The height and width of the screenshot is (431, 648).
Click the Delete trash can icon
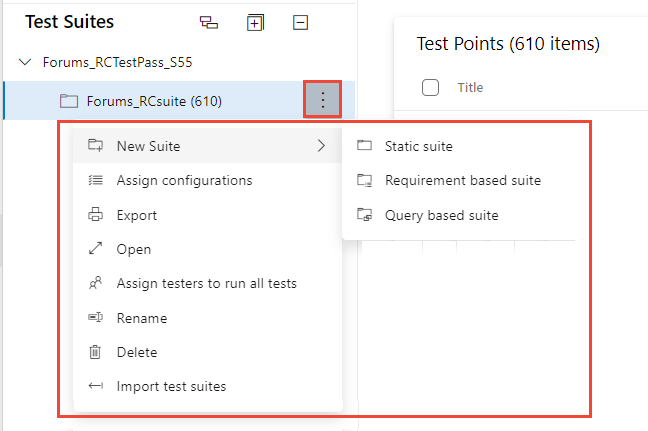click(x=96, y=352)
